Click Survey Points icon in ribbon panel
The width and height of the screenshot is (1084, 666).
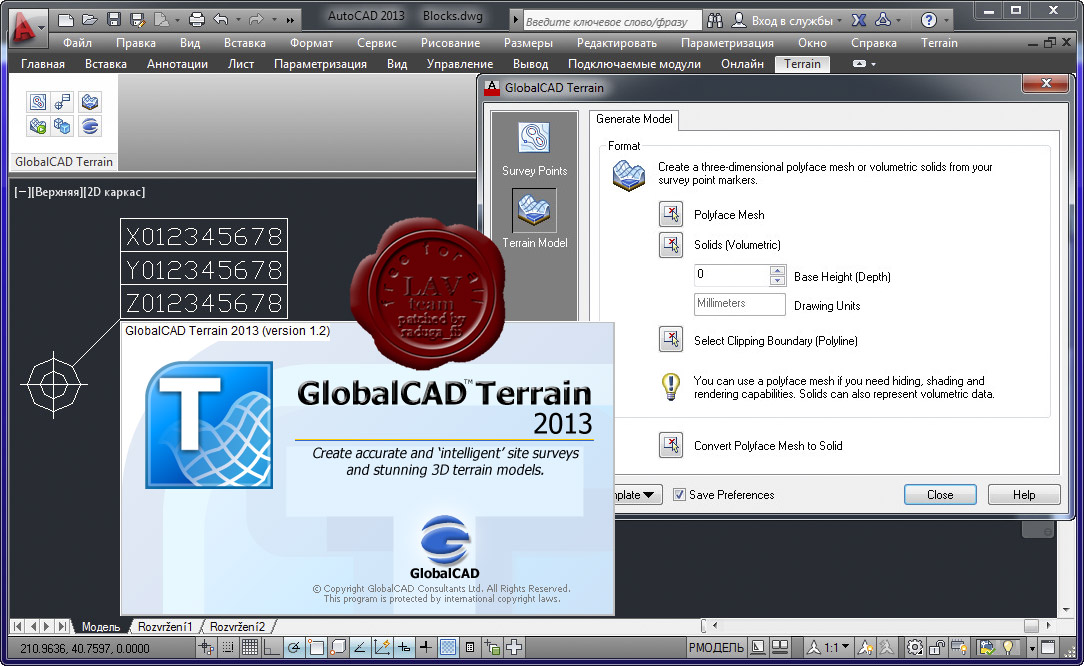pyautogui.click(x=38, y=102)
